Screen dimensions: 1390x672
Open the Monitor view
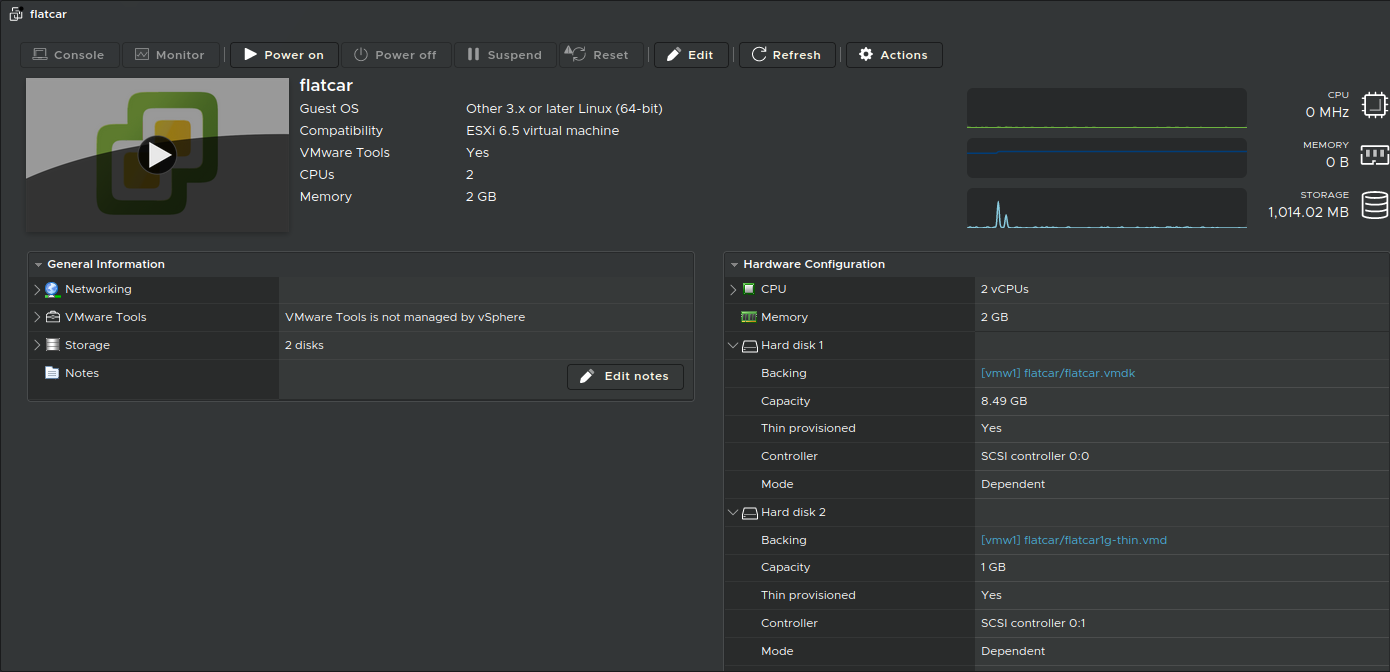170,55
